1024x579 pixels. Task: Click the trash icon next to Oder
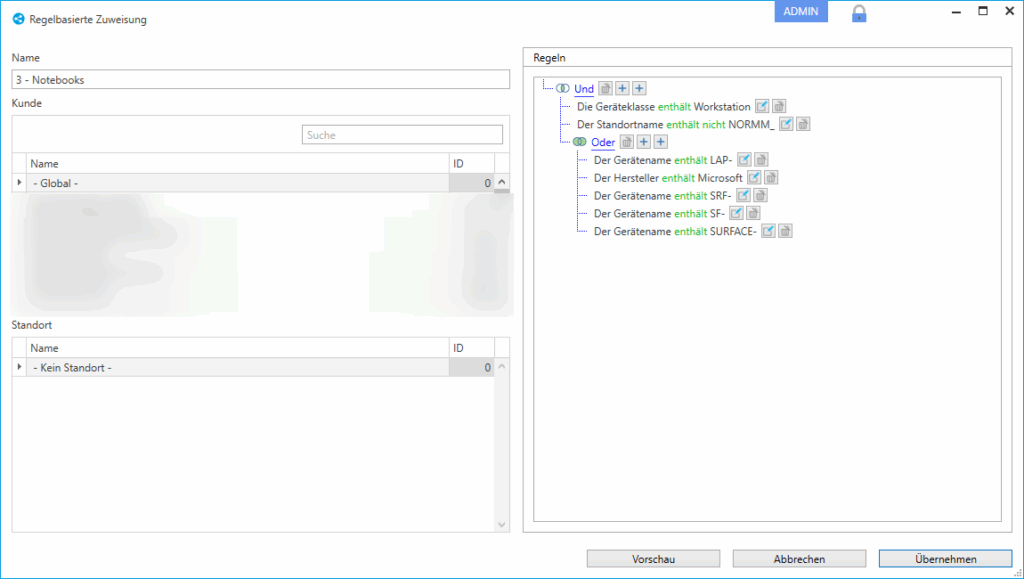click(x=626, y=142)
